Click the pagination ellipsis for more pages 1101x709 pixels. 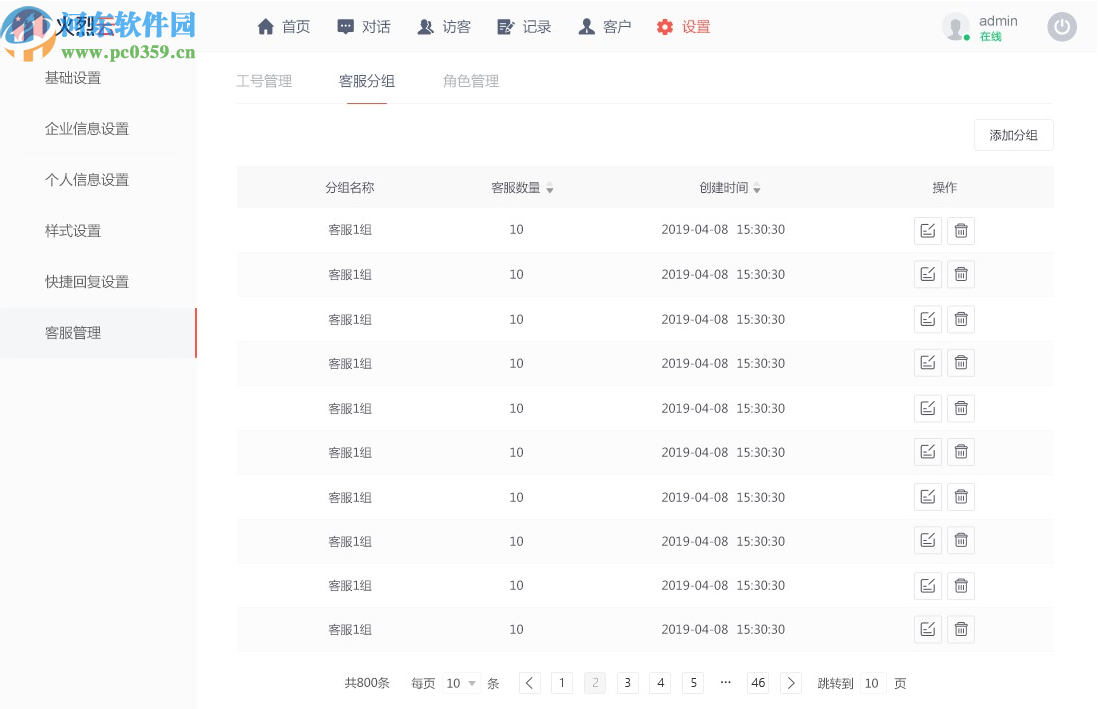pyautogui.click(x=725, y=682)
